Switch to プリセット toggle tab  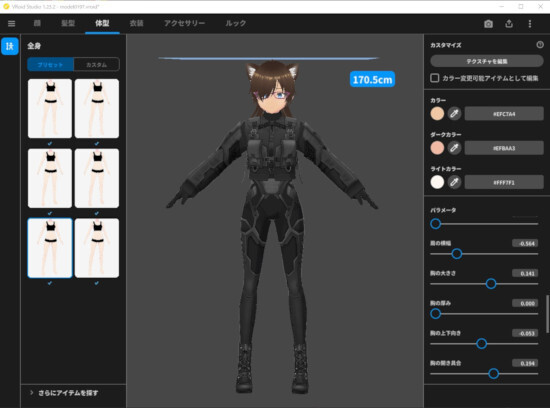coord(51,65)
